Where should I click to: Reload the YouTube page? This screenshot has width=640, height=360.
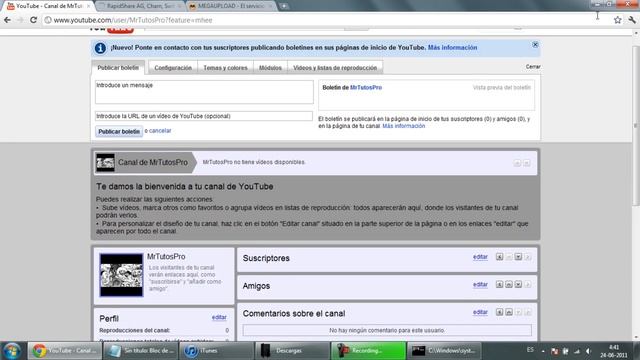tap(33, 20)
